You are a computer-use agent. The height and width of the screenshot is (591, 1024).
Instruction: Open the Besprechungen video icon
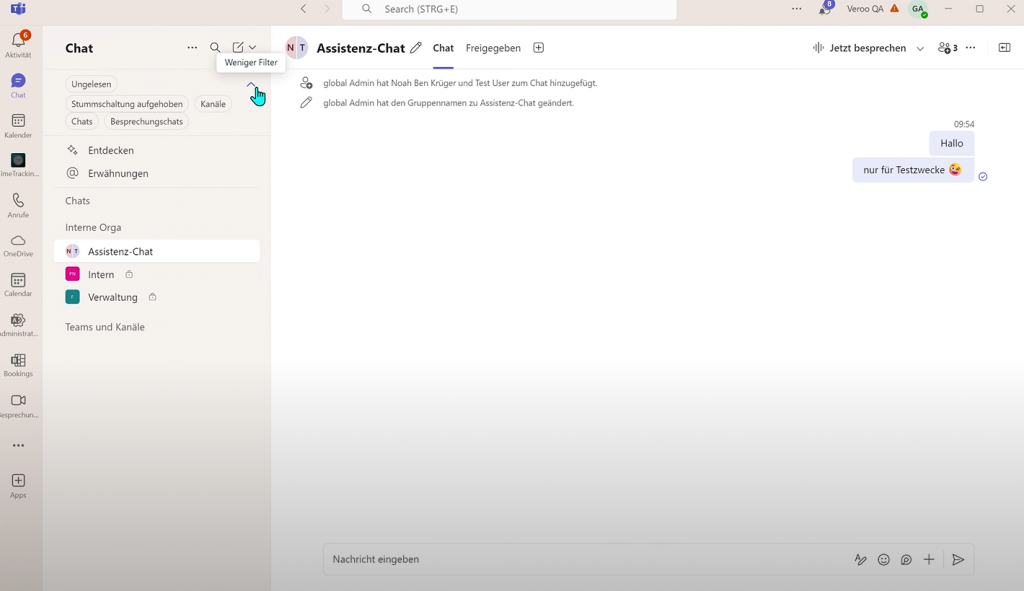pyautogui.click(x=18, y=406)
